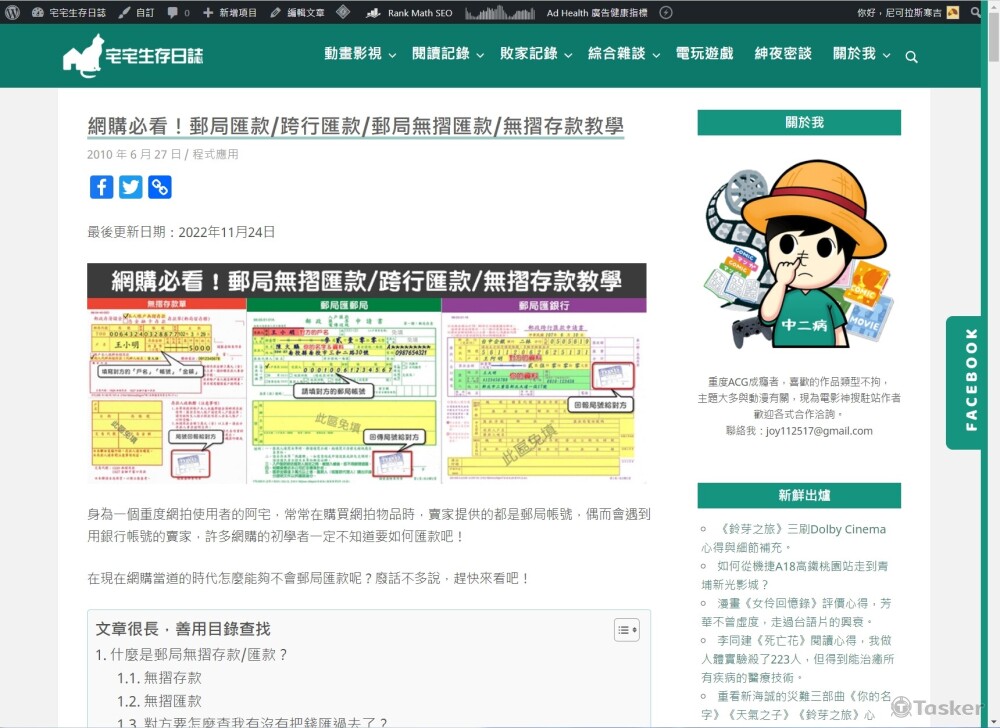
Task: Share the article with the Twitter icon
Action: 130,187
